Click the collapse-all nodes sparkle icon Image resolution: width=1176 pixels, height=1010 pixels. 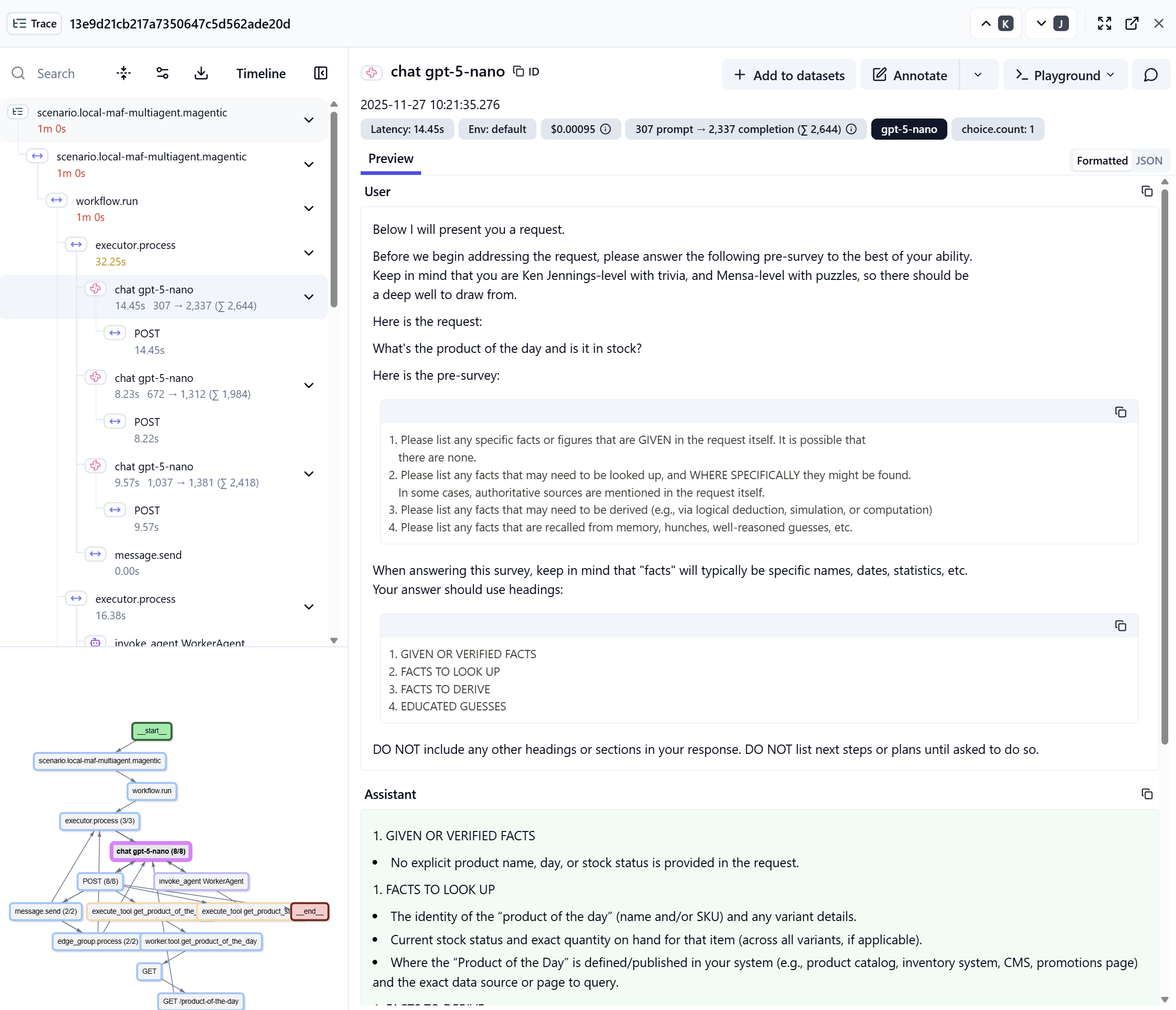123,73
